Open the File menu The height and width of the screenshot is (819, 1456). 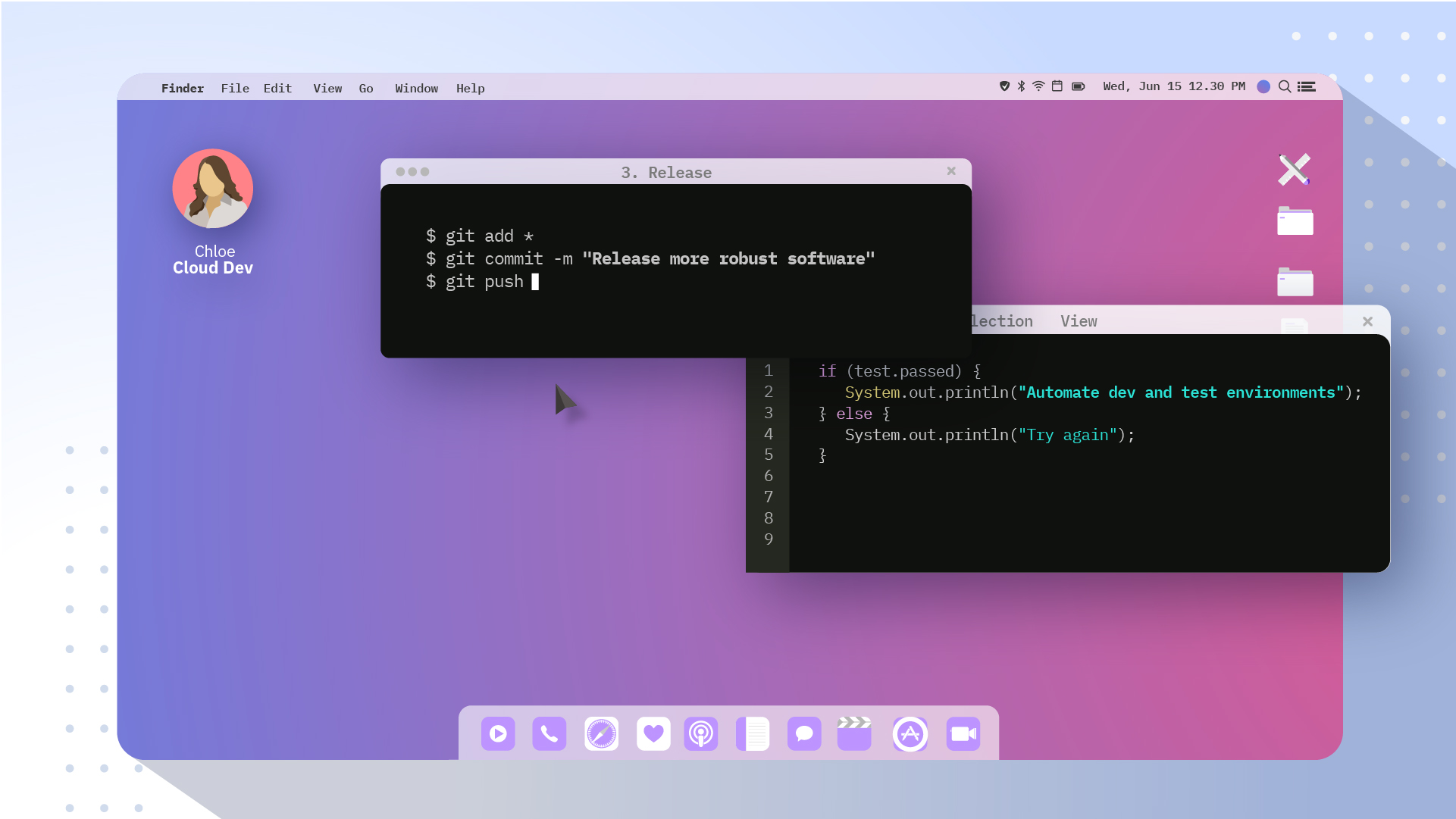point(235,88)
